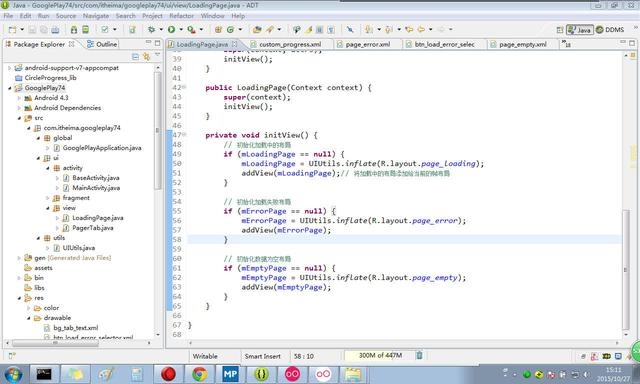Viewport: 640px width, 384px height.
Task: Click the Windows Start button
Action: point(13,374)
